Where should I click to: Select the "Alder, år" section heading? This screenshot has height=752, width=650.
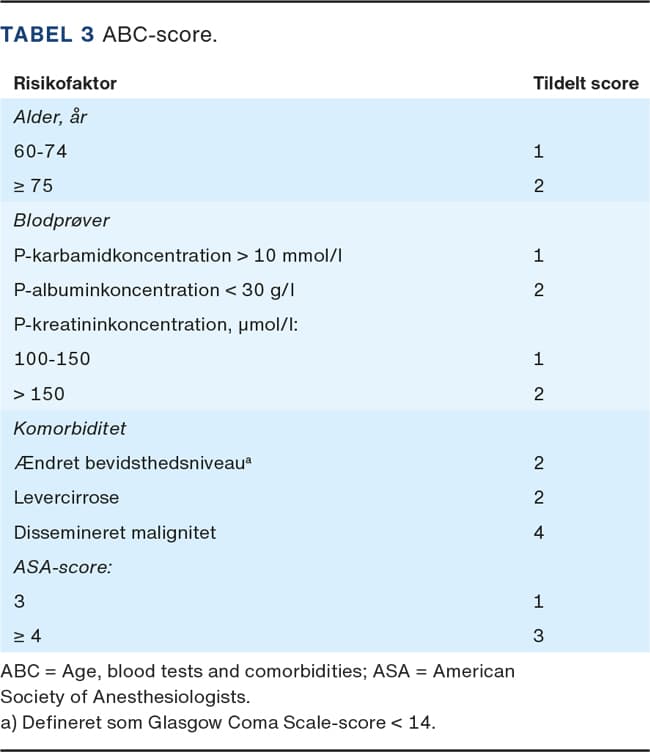click(x=50, y=117)
